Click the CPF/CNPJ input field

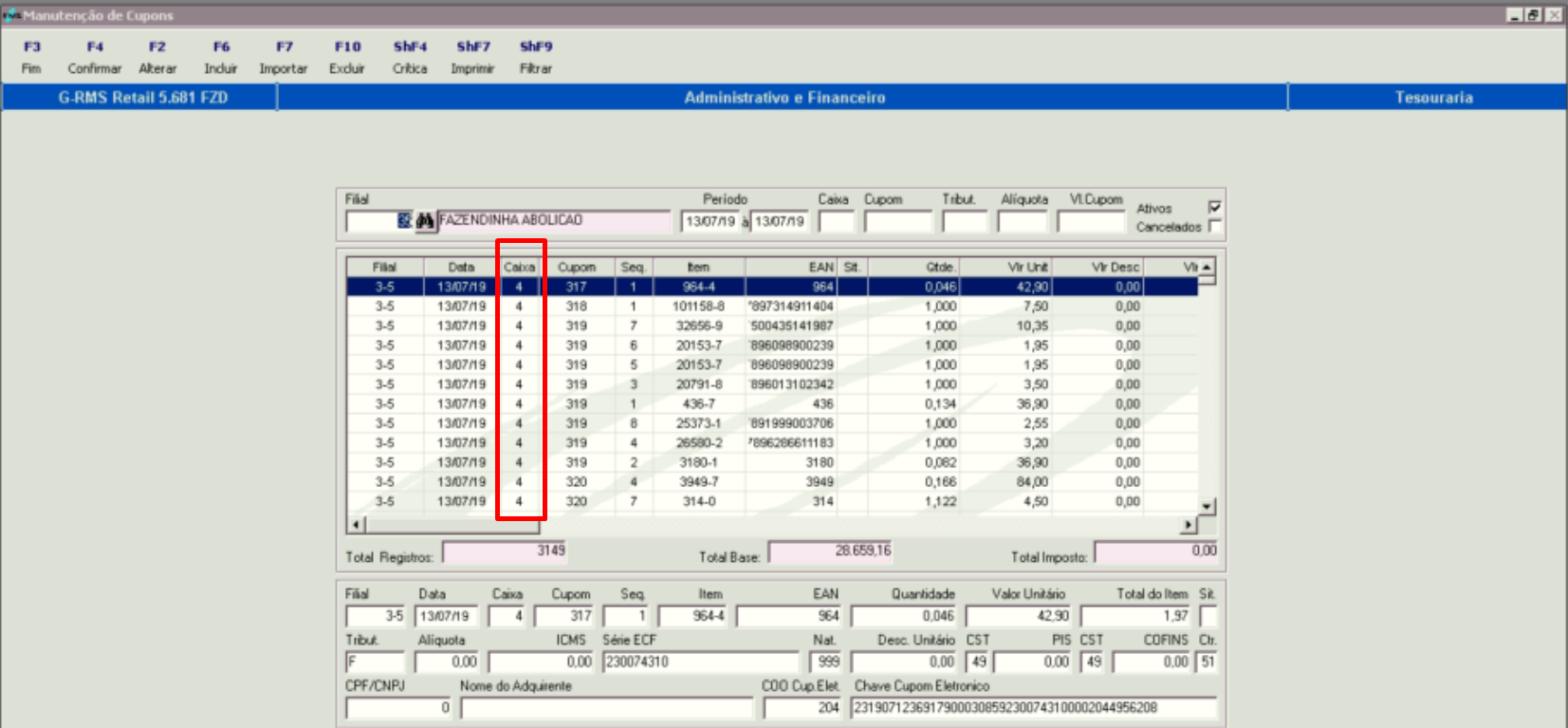(398, 708)
